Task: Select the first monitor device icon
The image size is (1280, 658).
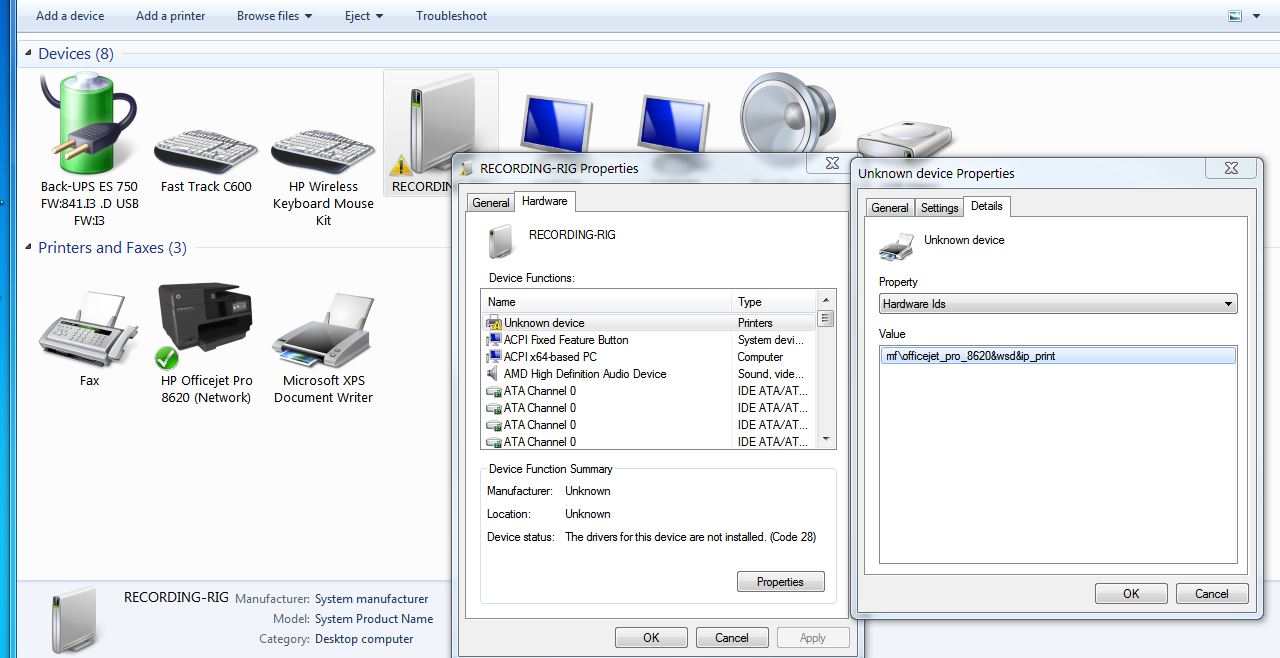Action: click(556, 122)
